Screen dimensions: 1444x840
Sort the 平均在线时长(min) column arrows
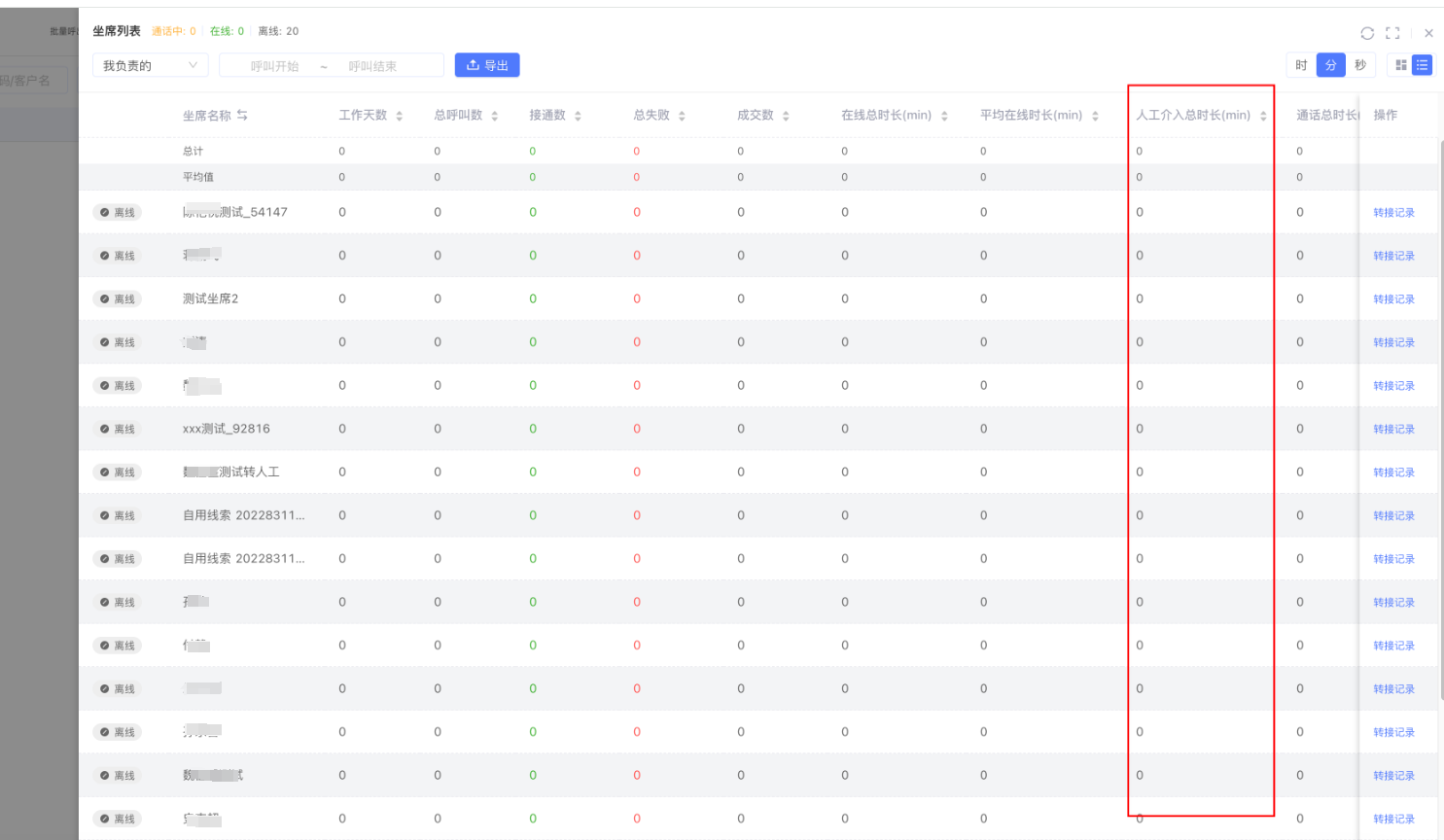(1095, 116)
